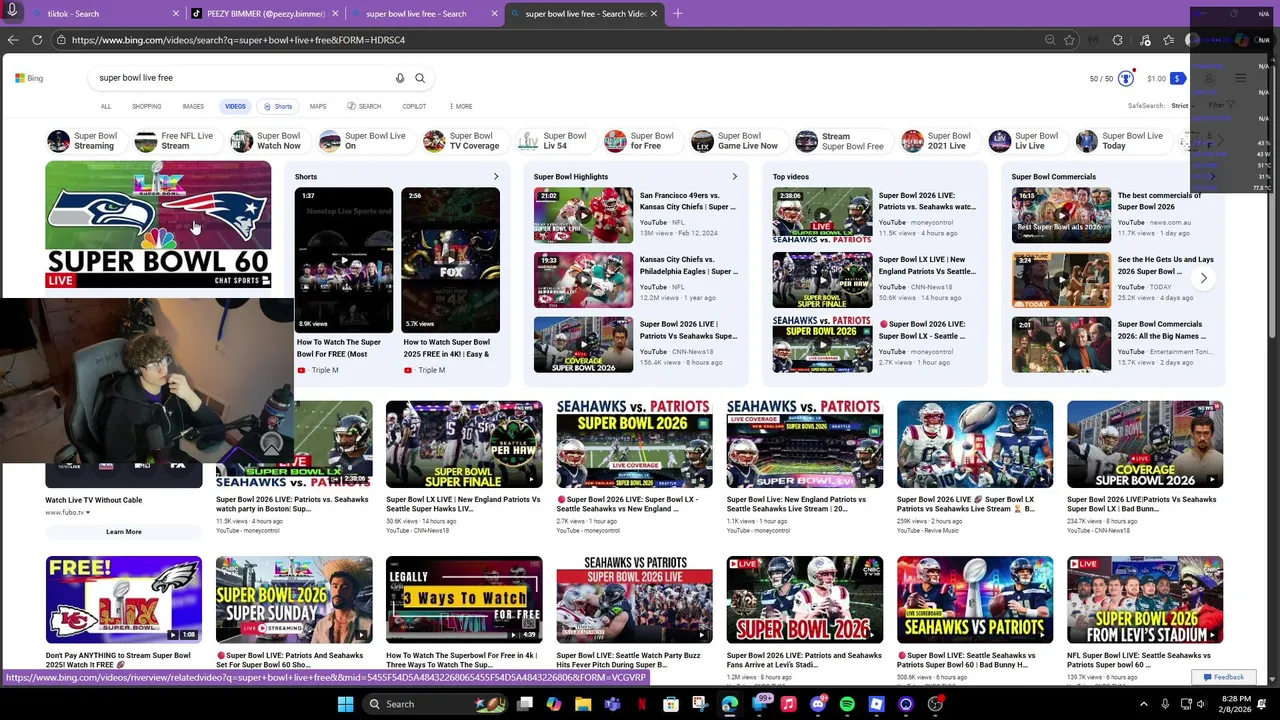Open Windows taskbar Search box
Image resolution: width=1280 pixels, height=720 pixels.
tap(435, 704)
